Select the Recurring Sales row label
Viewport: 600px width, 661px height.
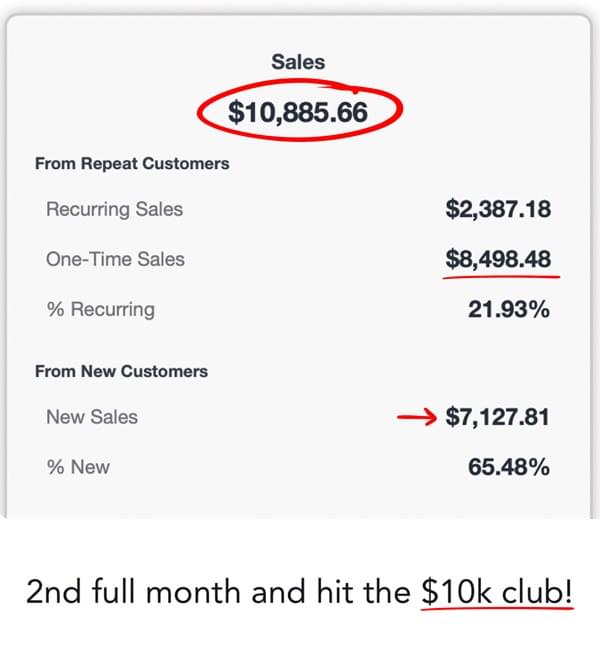(114, 210)
